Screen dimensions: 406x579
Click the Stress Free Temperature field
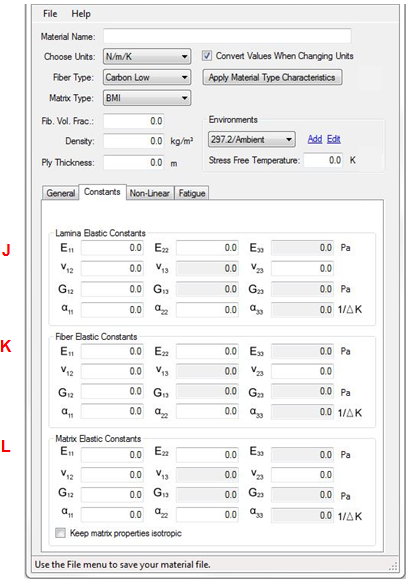pos(323,160)
